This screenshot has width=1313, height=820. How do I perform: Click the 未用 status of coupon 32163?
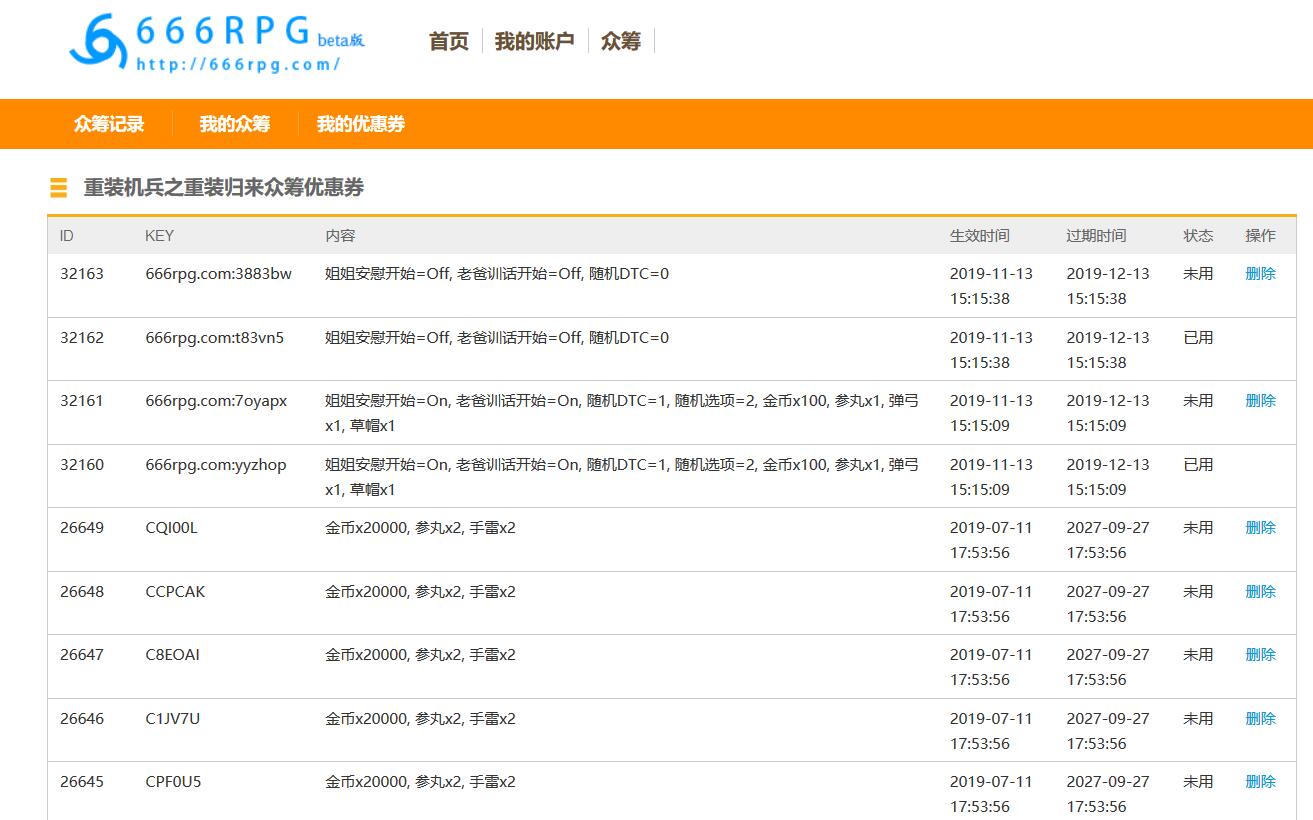[x=1198, y=273]
